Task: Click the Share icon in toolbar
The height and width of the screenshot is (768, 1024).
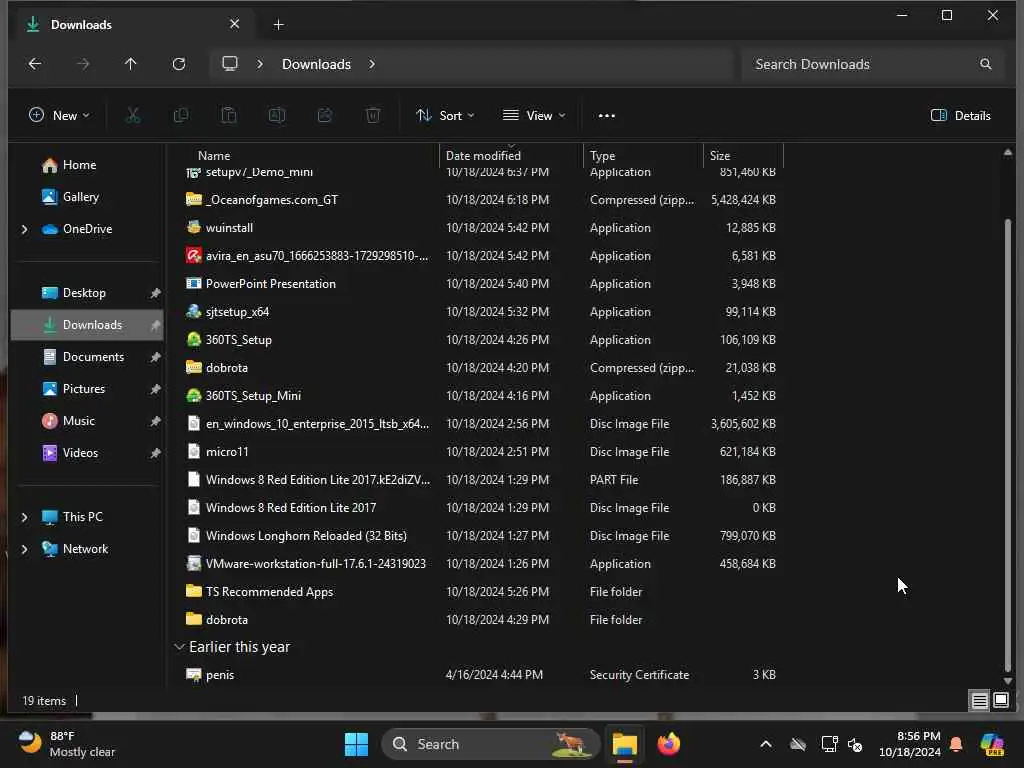Action: point(325,116)
